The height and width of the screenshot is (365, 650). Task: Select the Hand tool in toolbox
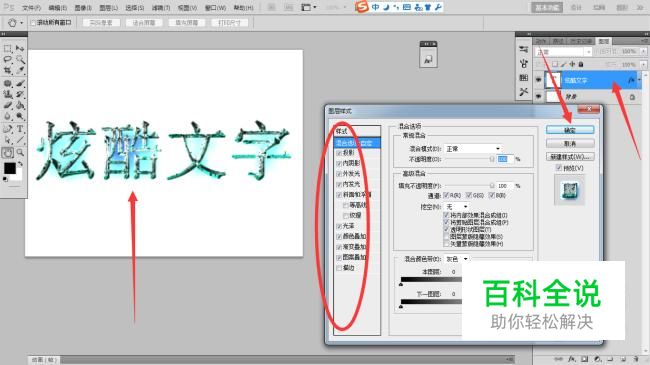tap(7, 153)
